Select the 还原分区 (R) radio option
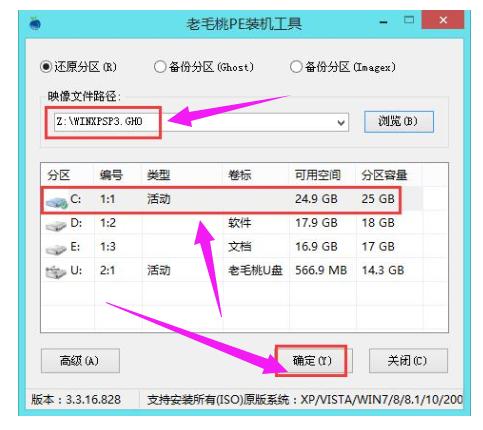483x430 pixels. (x=46, y=67)
